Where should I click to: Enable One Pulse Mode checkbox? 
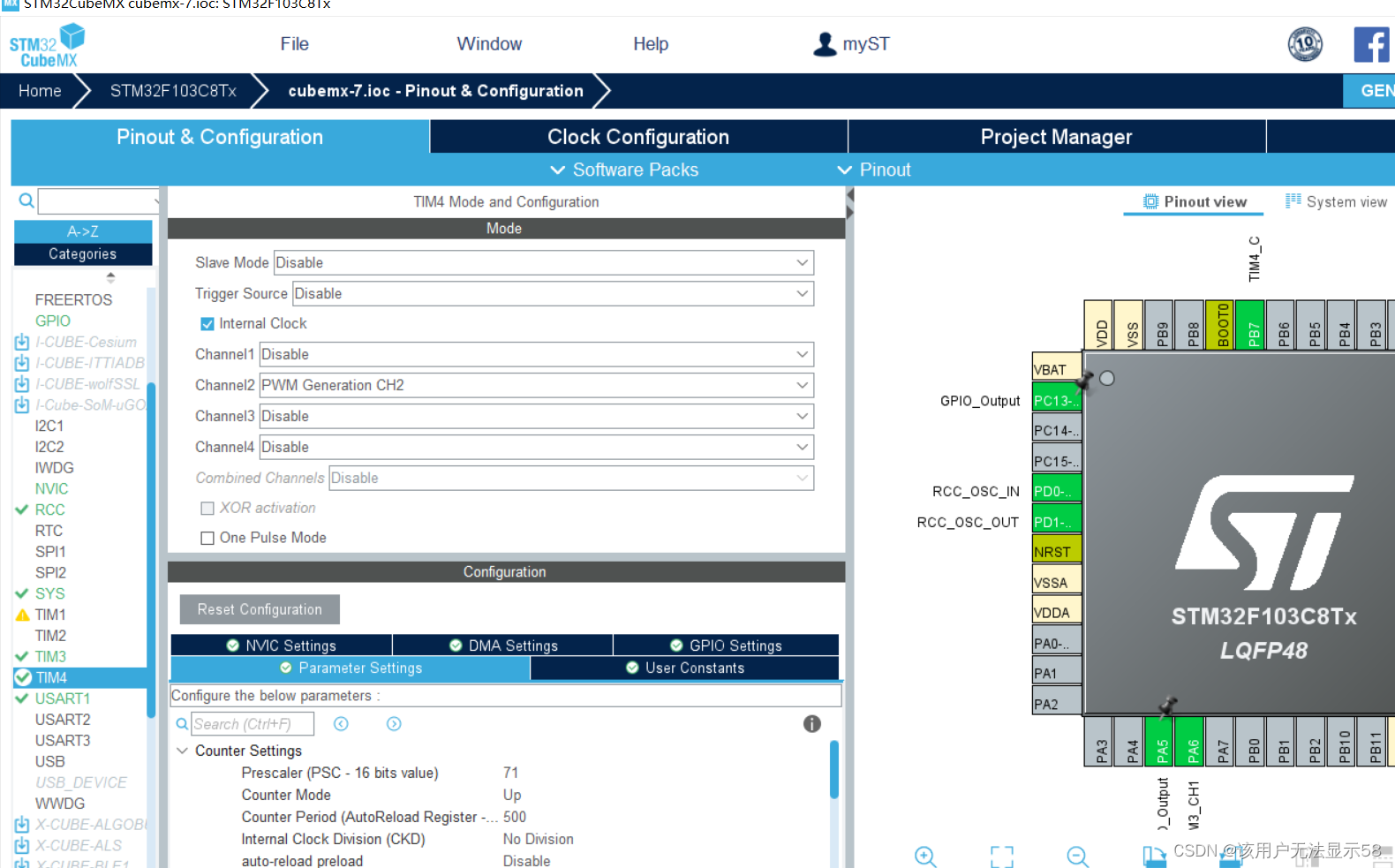click(207, 538)
